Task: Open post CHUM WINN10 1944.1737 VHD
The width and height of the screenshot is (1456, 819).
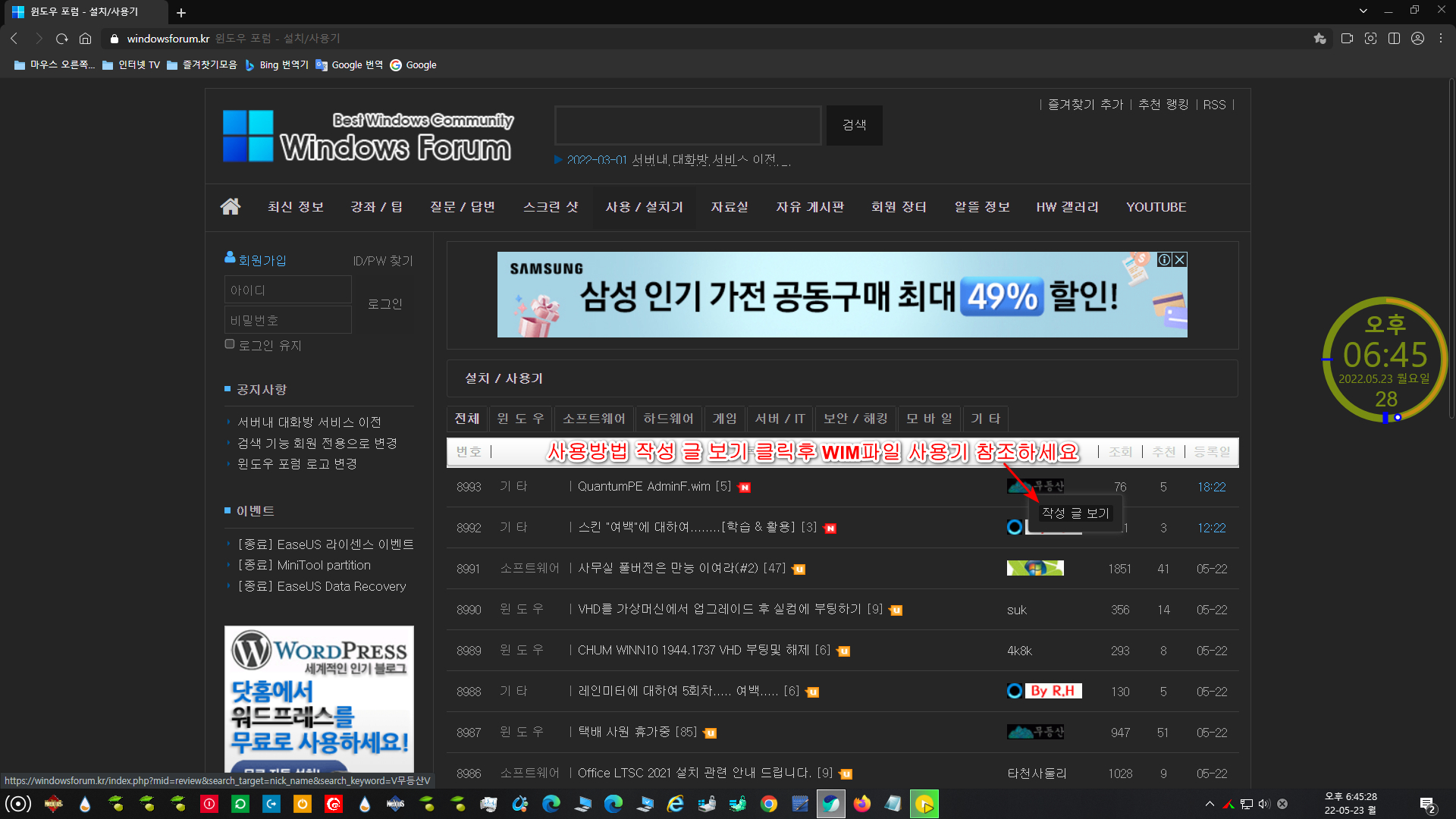Action: click(x=693, y=651)
